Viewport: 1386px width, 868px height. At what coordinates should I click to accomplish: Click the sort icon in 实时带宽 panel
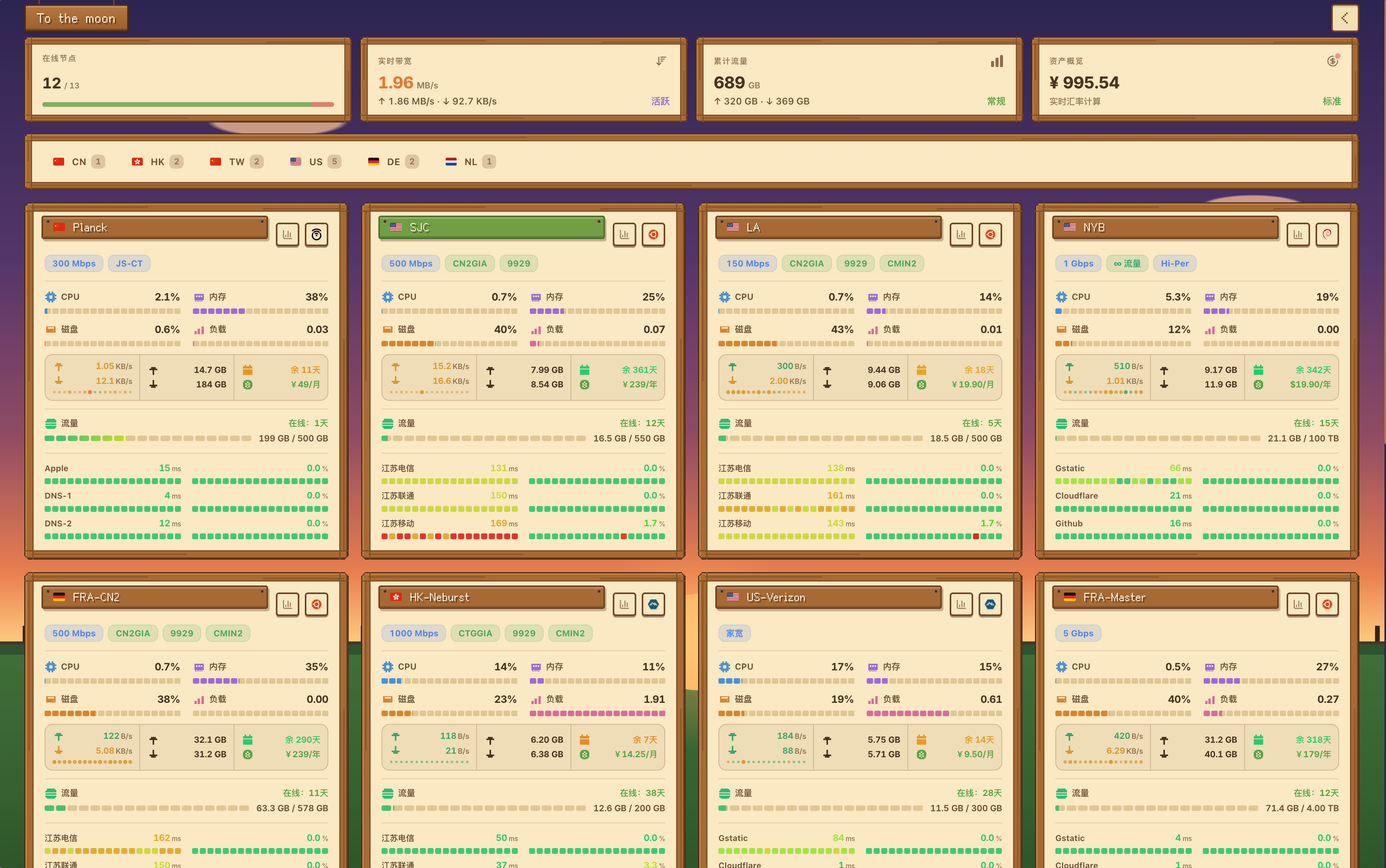tap(661, 61)
